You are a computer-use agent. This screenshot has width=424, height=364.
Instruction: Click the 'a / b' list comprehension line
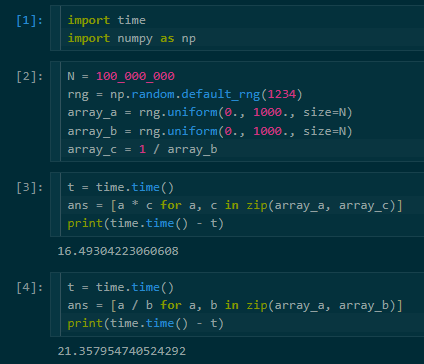235,306
